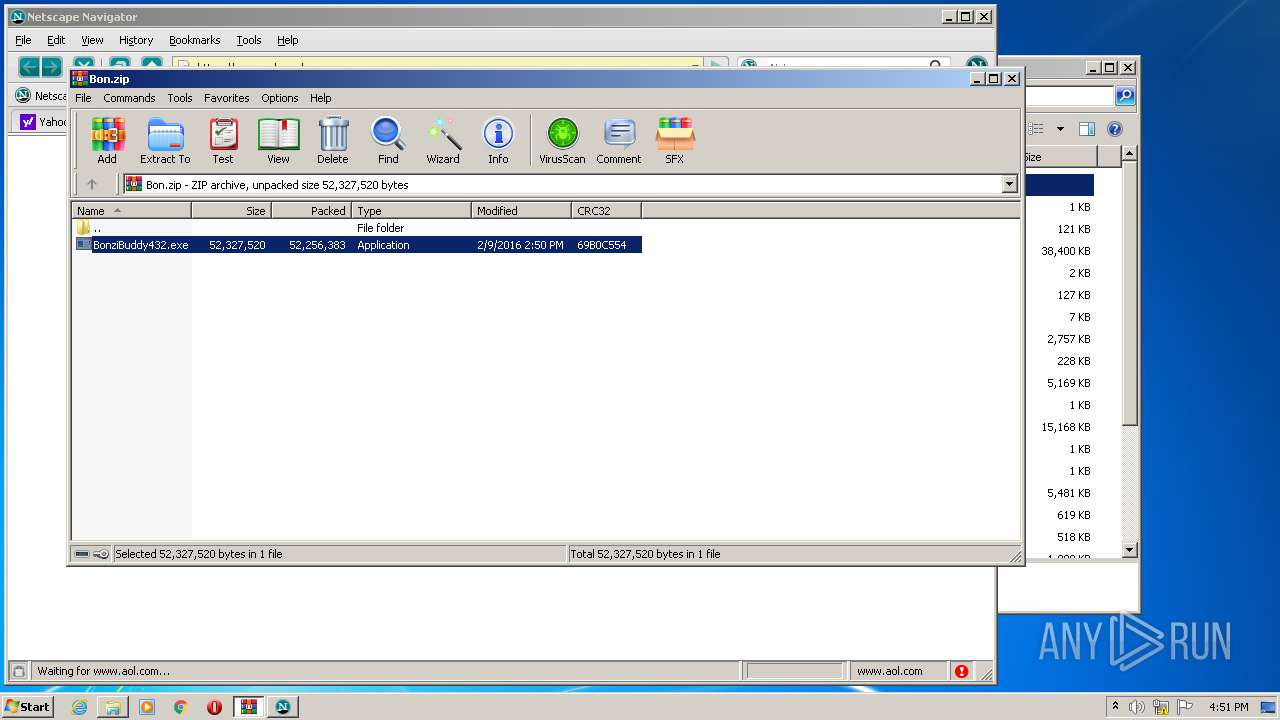Screen dimensions: 1280x720
Task: Click the volume icon in system tray
Action: click(x=1137, y=707)
